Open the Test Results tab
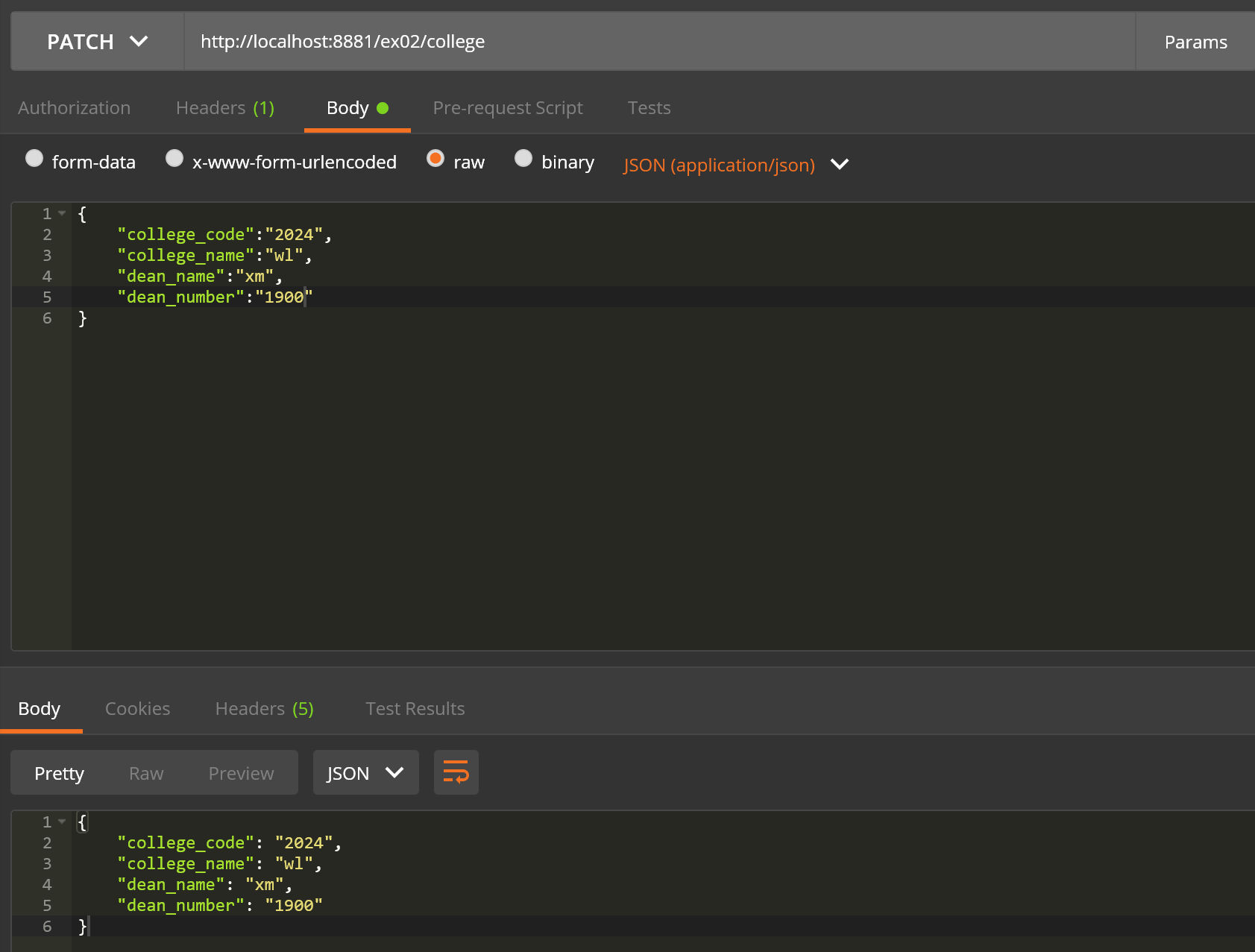Image resolution: width=1255 pixels, height=952 pixels. coord(415,709)
